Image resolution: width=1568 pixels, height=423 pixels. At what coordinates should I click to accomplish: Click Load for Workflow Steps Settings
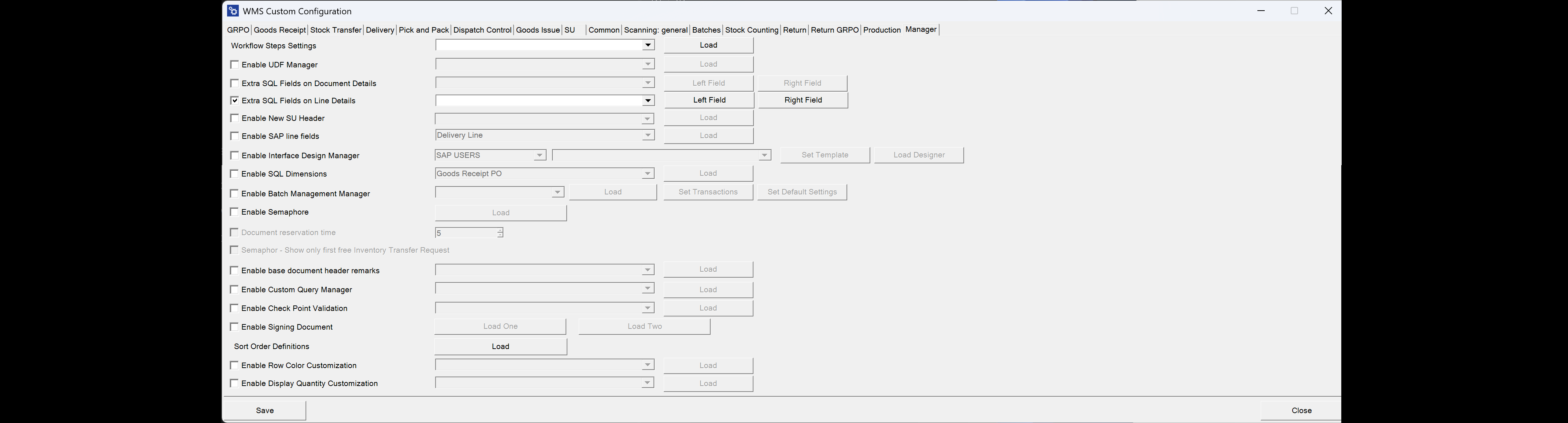pos(708,45)
